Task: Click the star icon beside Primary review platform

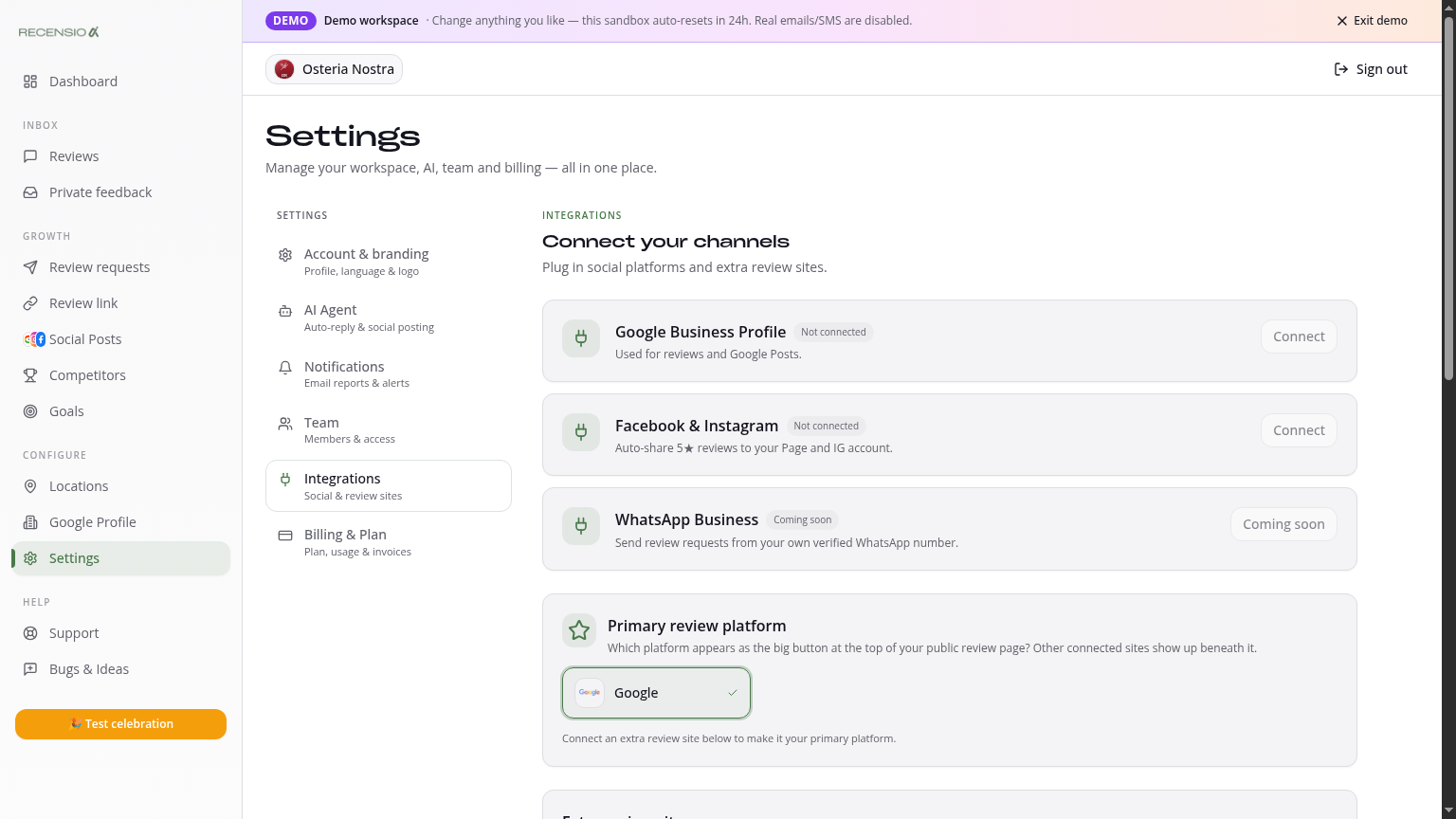Action: tap(579, 630)
